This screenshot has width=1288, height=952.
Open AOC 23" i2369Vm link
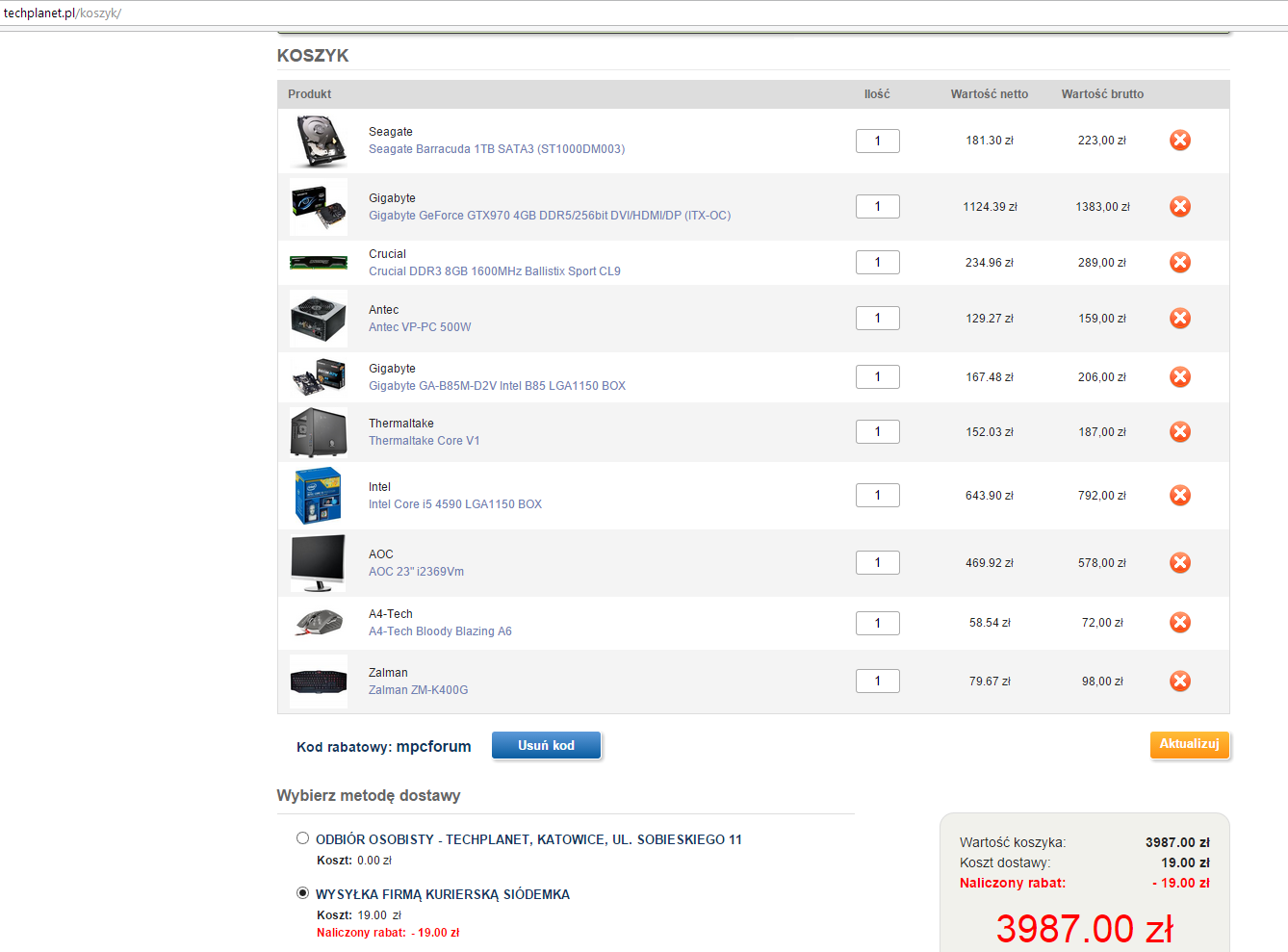pos(416,572)
